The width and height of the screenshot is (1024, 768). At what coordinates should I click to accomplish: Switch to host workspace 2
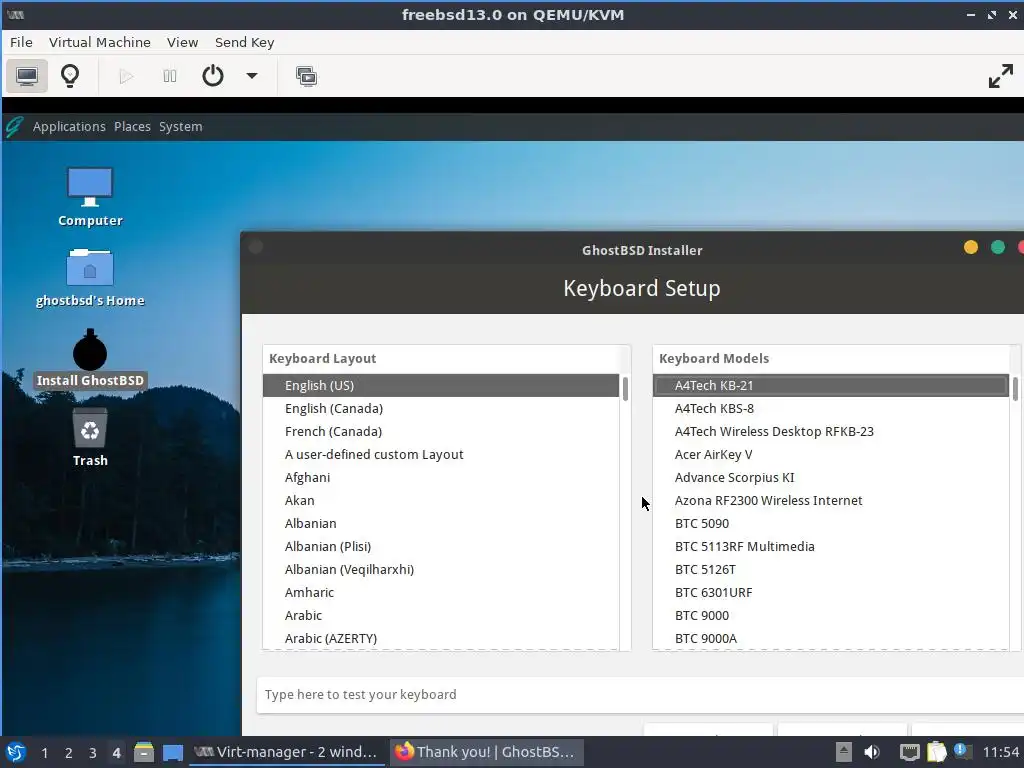pyautogui.click(x=69, y=753)
